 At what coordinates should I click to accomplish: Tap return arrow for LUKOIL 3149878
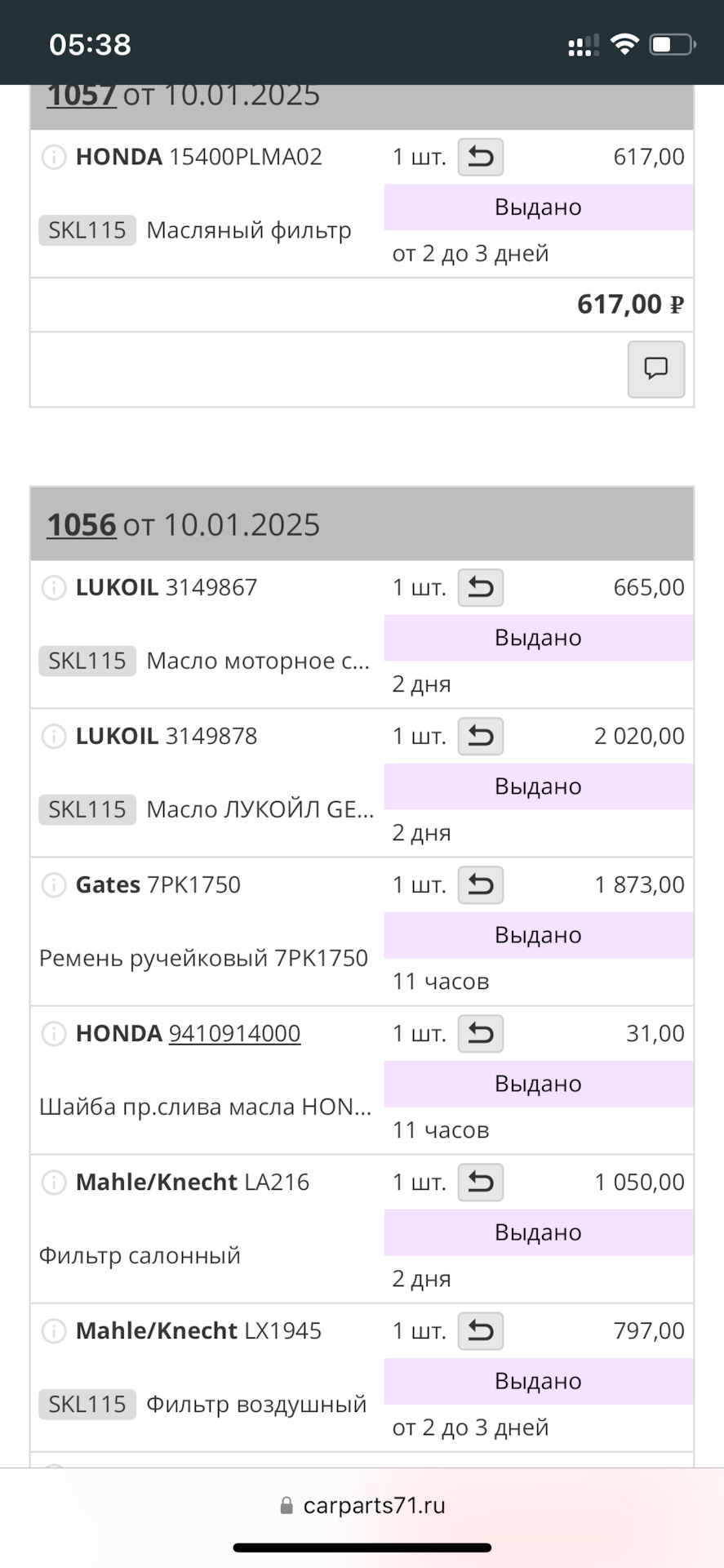click(480, 736)
